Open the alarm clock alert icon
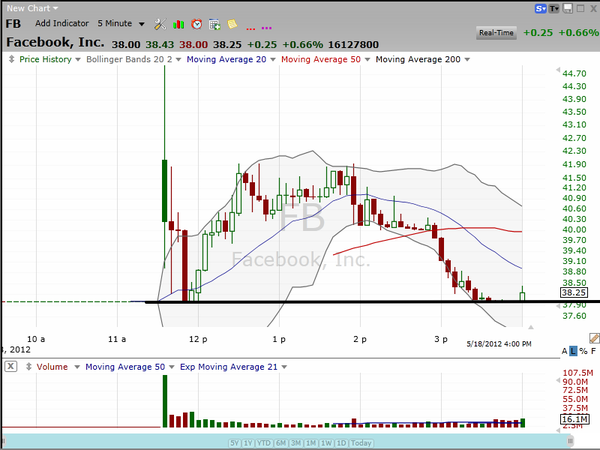Screen dimensions: 600x450 pos(197,23)
